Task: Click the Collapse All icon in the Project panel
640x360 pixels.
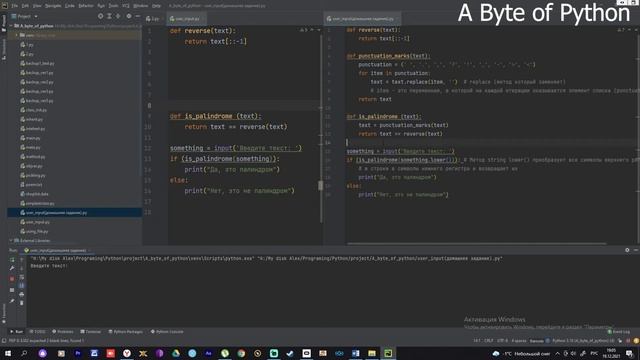Action: 118,16
